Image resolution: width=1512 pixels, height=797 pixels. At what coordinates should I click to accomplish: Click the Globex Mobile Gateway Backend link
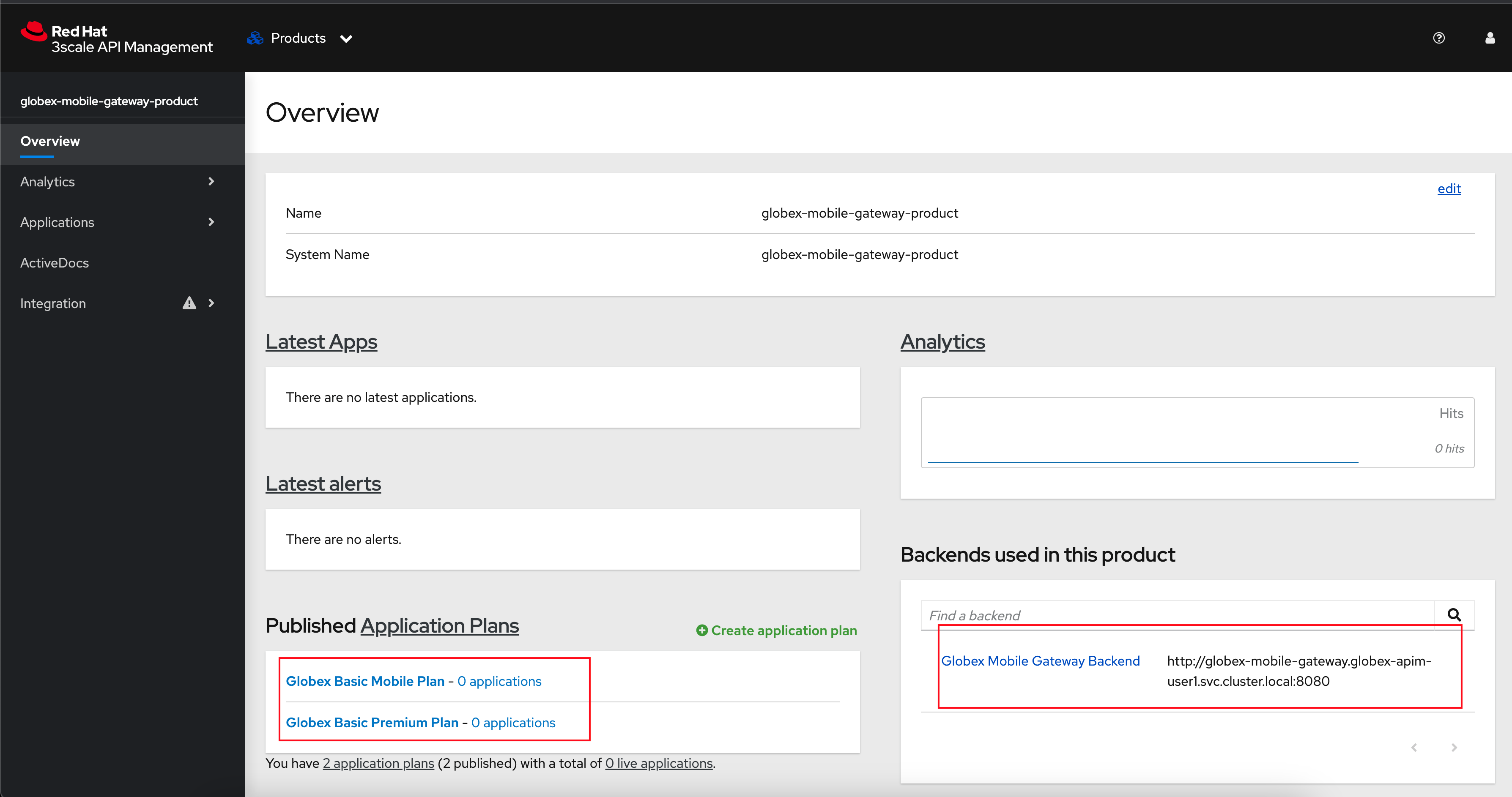(1040, 661)
